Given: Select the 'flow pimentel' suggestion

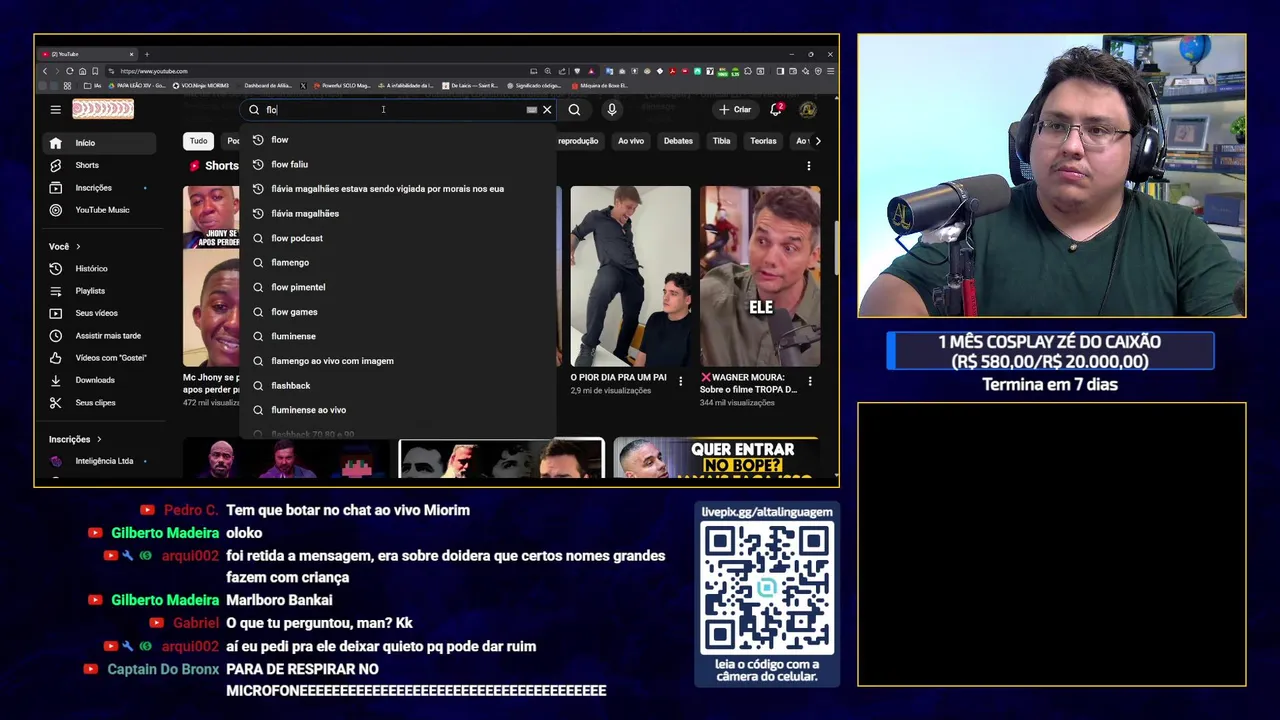Looking at the screenshot, I should tap(398, 287).
